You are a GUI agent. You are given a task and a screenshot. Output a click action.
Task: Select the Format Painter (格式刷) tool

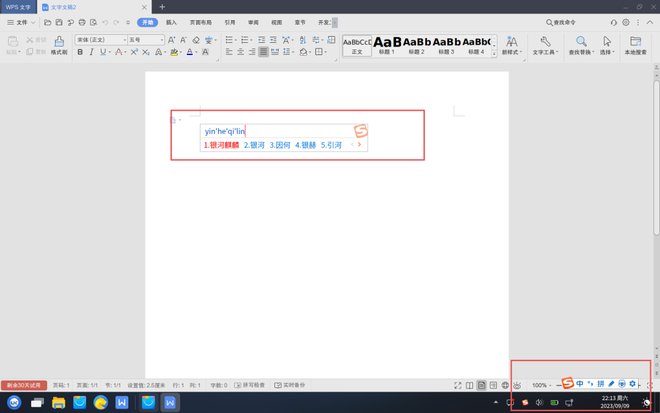pyautogui.click(x=59, y=46)
